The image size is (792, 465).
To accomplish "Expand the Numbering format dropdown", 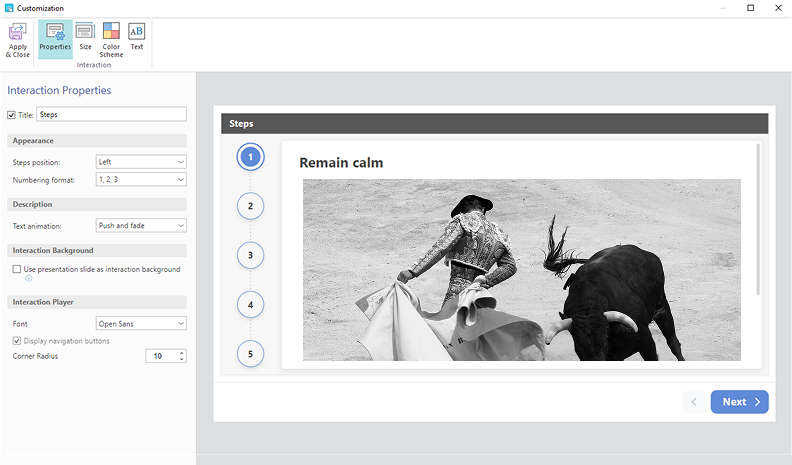I will click(x=141, y=180).
